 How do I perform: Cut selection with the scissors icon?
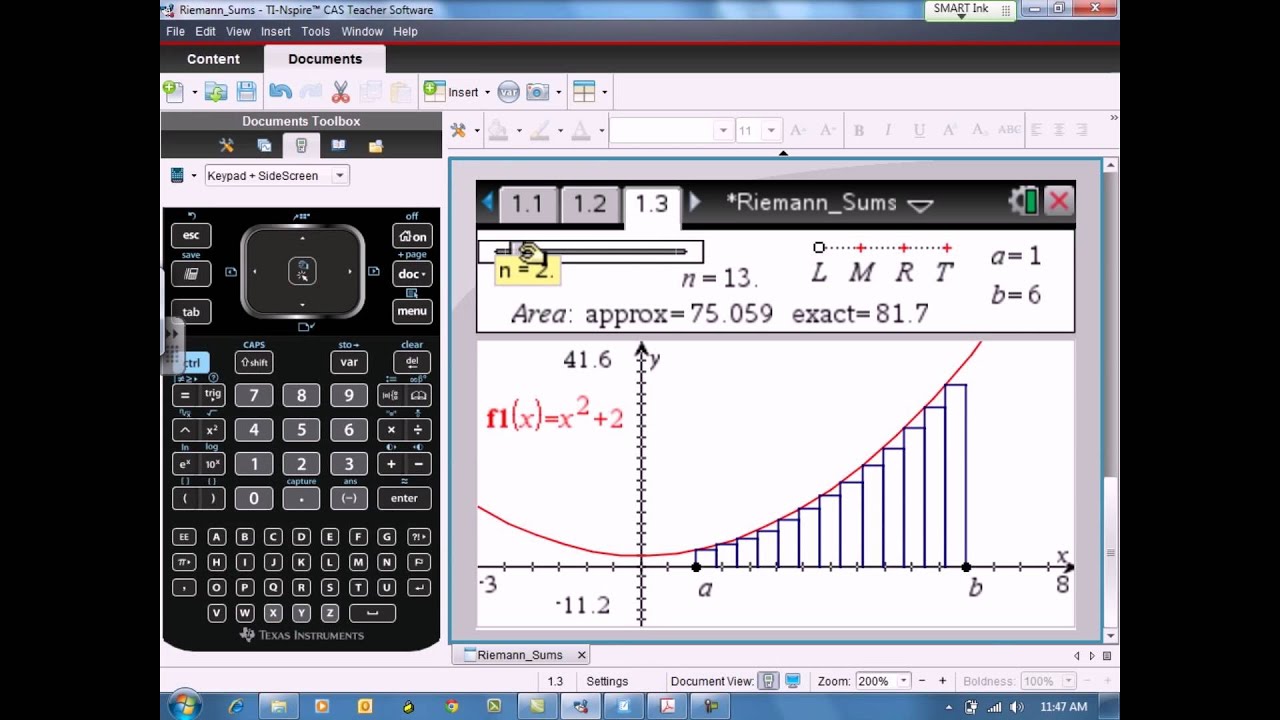[341, 92]
